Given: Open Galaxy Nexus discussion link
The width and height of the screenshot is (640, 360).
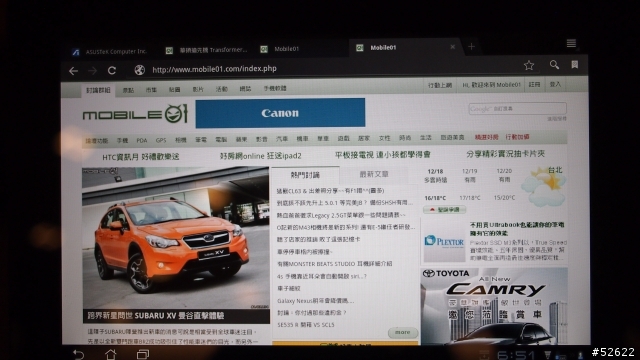Looking at the screenshot, I should coord(316,301).
